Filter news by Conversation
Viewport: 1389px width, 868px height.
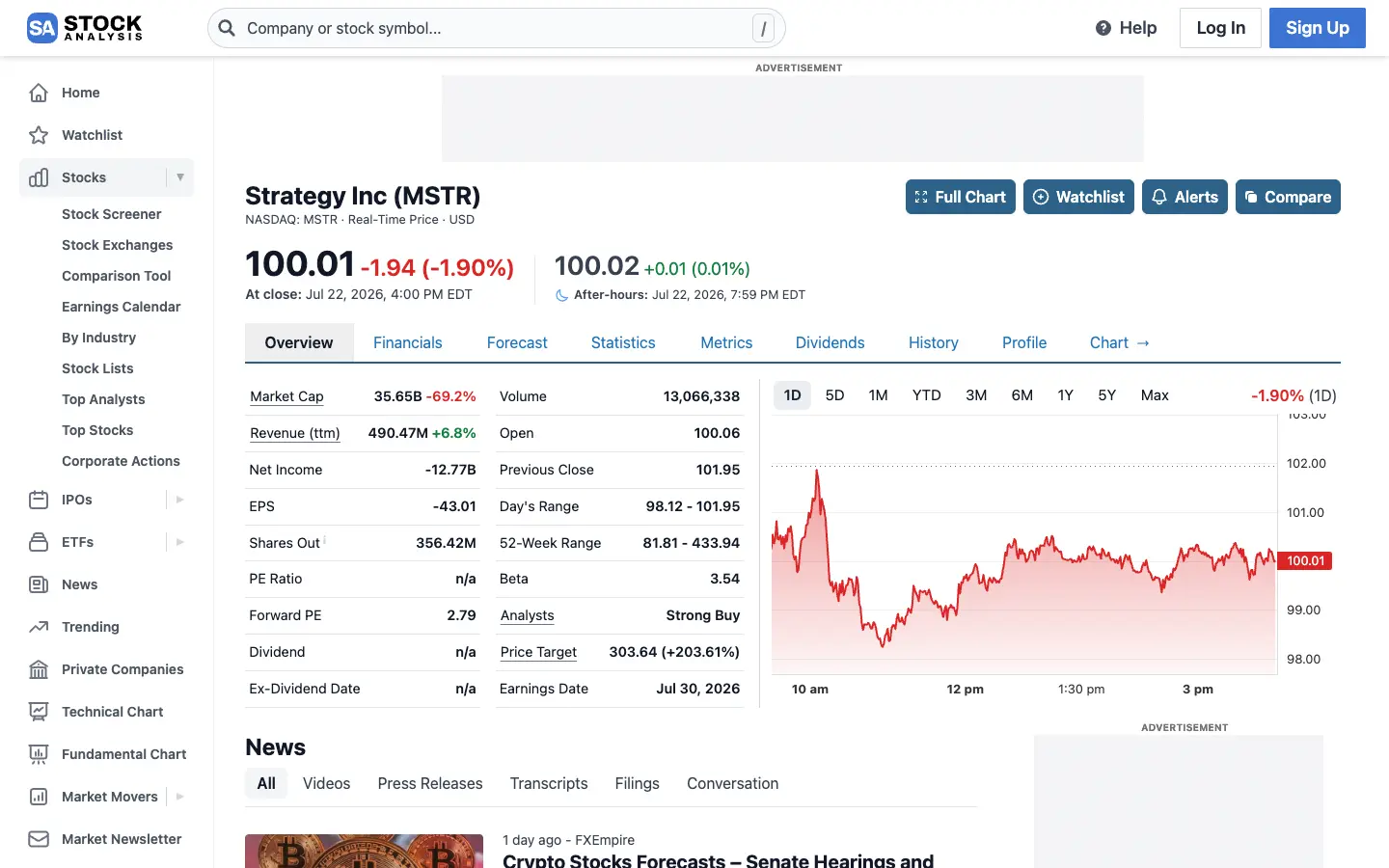click(732, 783)
